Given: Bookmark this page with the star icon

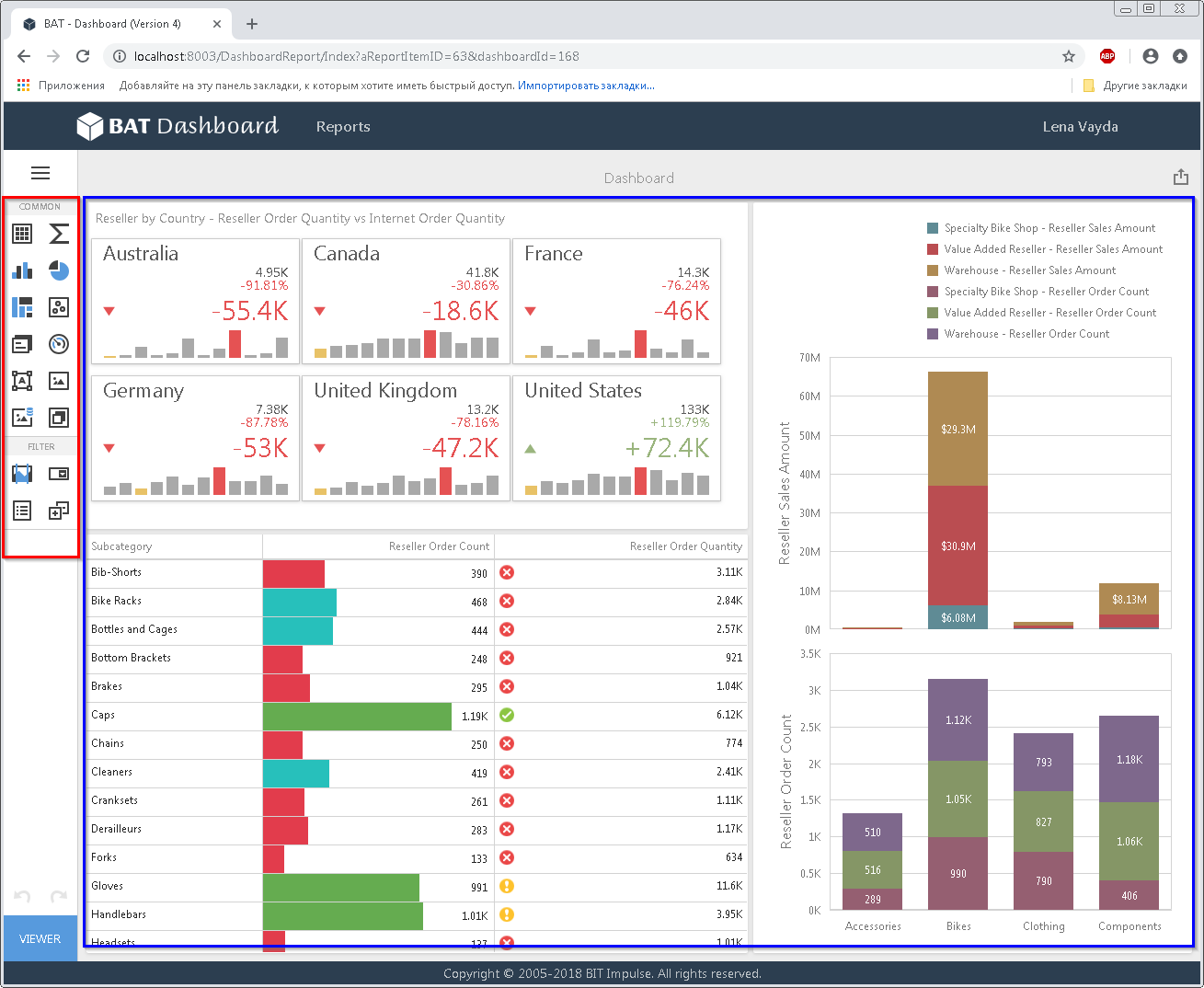Looking at the screenshot, I should 1069,56.
